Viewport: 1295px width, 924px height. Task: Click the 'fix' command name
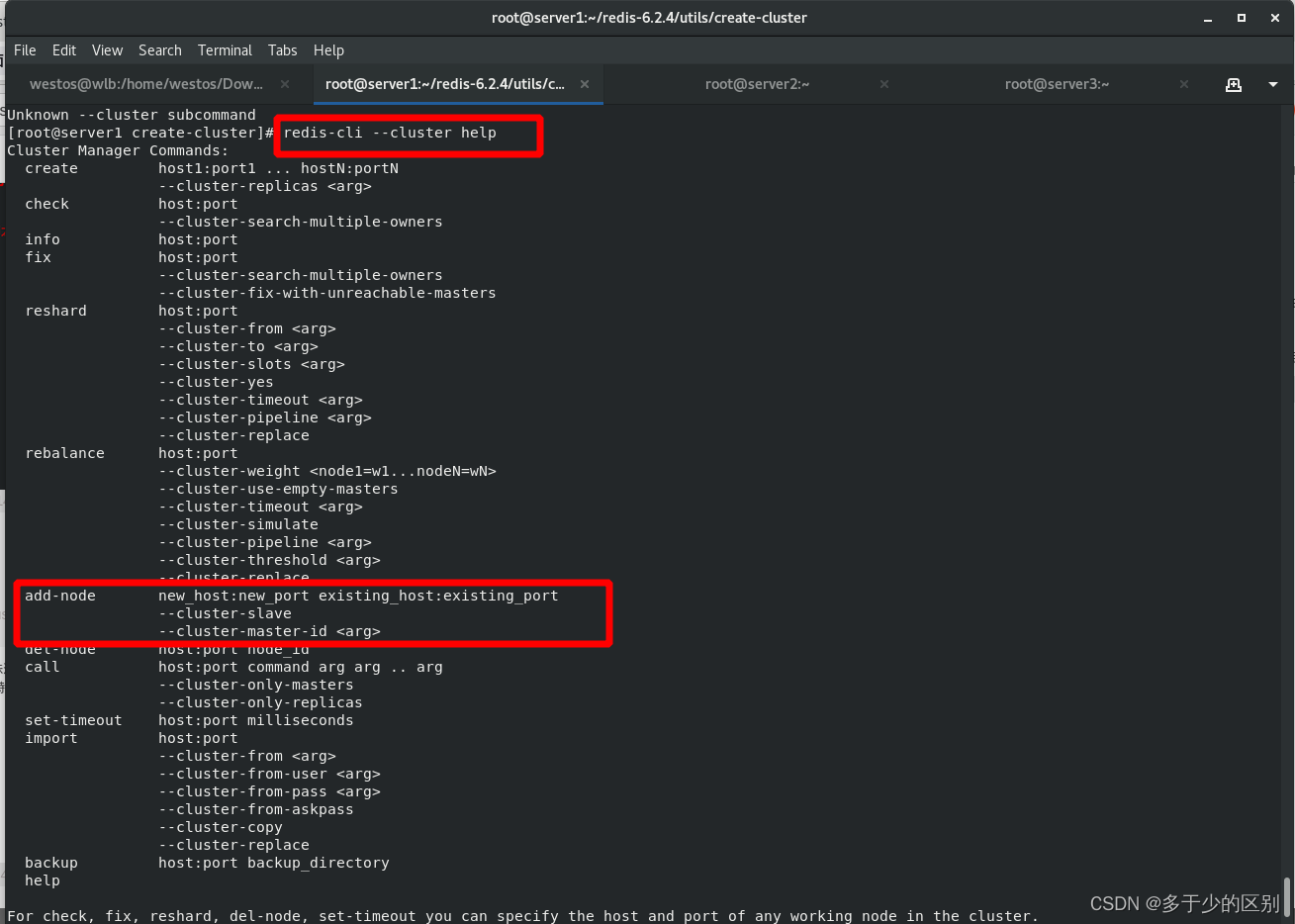tap(38, 257)
